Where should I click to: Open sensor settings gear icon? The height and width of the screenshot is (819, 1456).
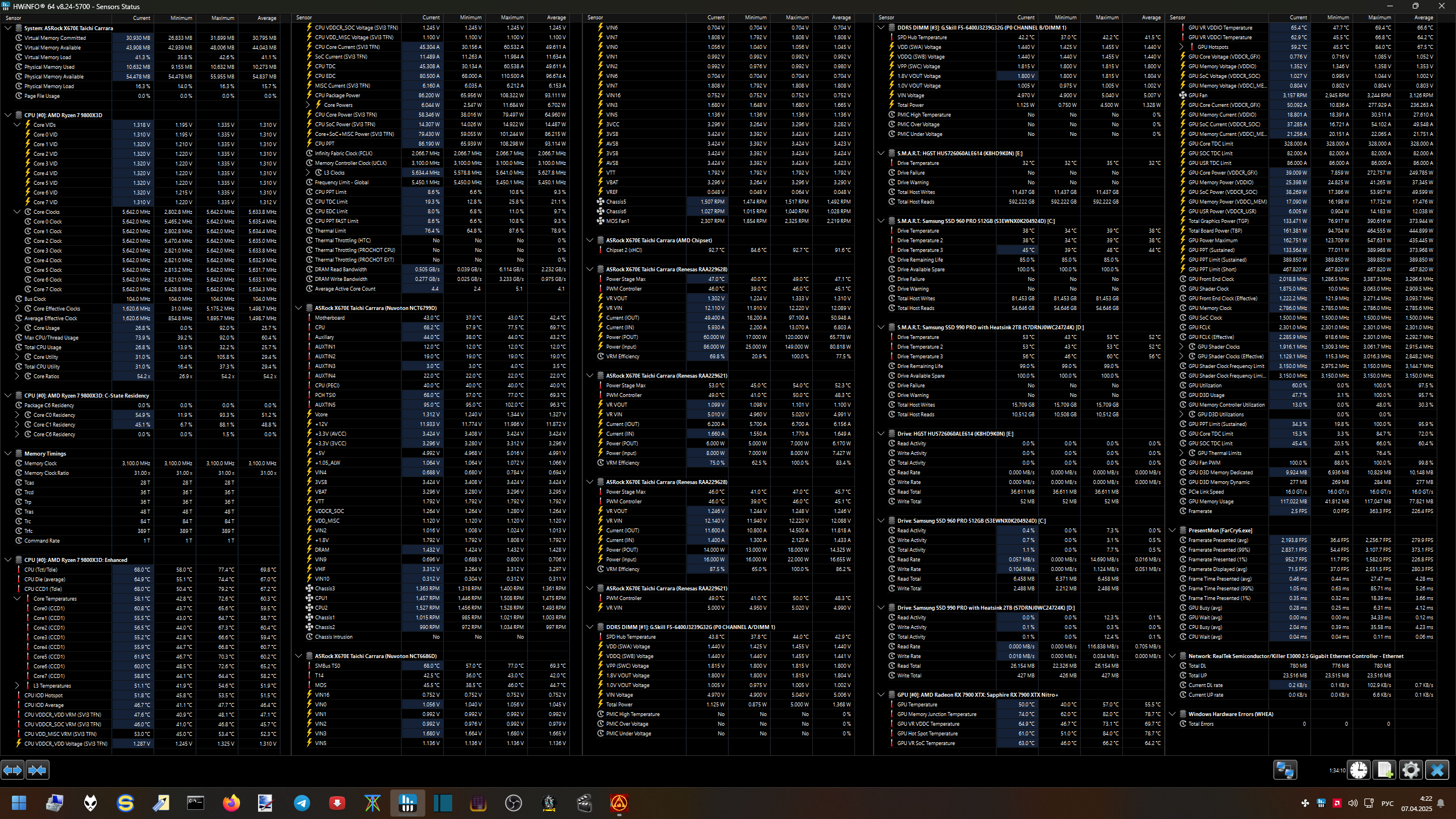click(1410, 770)
